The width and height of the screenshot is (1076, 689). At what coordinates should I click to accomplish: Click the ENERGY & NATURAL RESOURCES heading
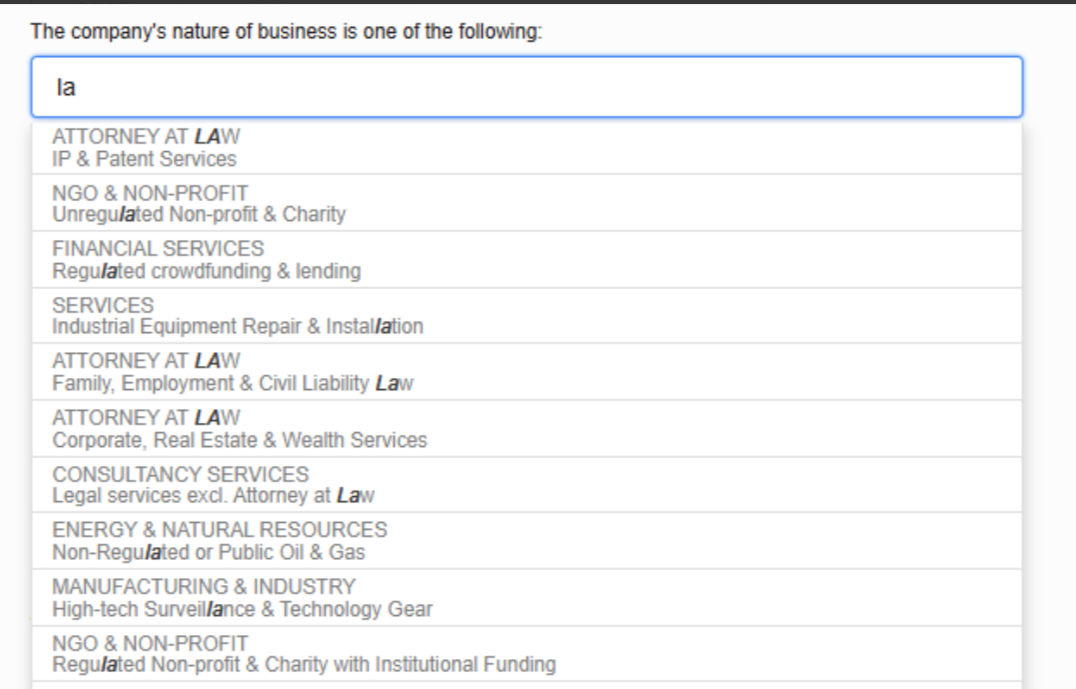click(x=220, y=530)
